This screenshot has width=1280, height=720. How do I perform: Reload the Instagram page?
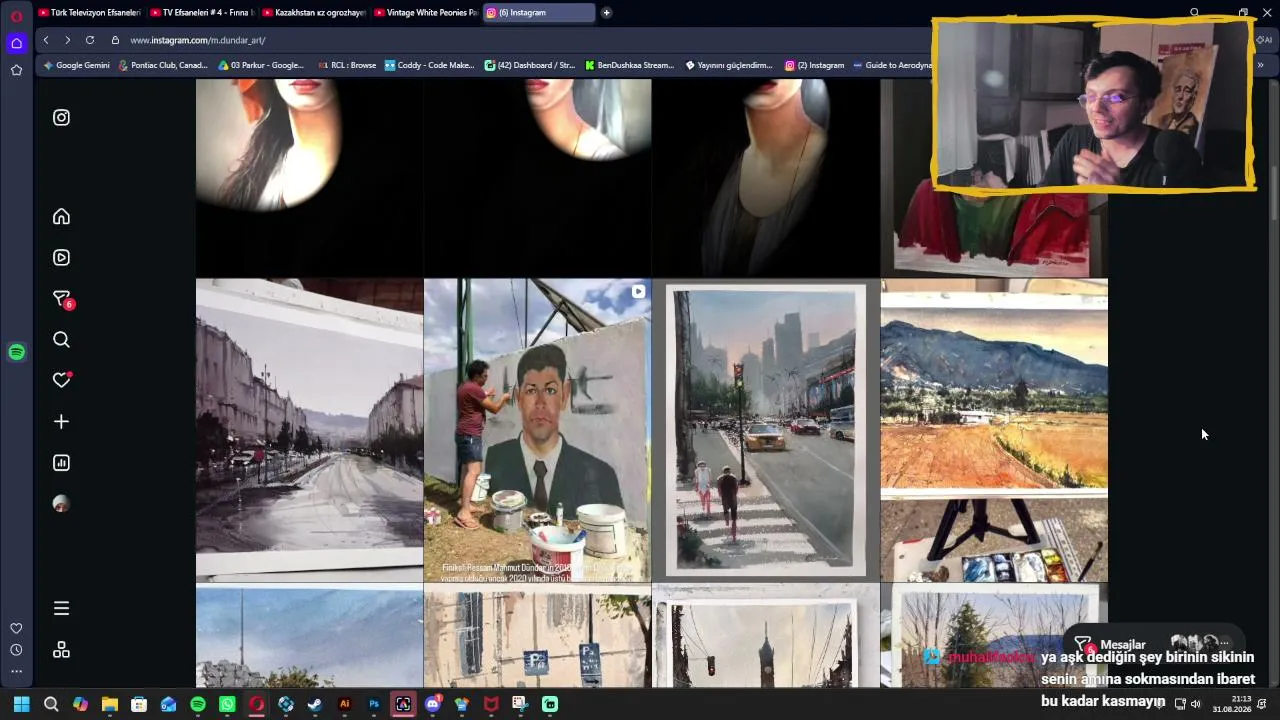[x=90, y=40]
